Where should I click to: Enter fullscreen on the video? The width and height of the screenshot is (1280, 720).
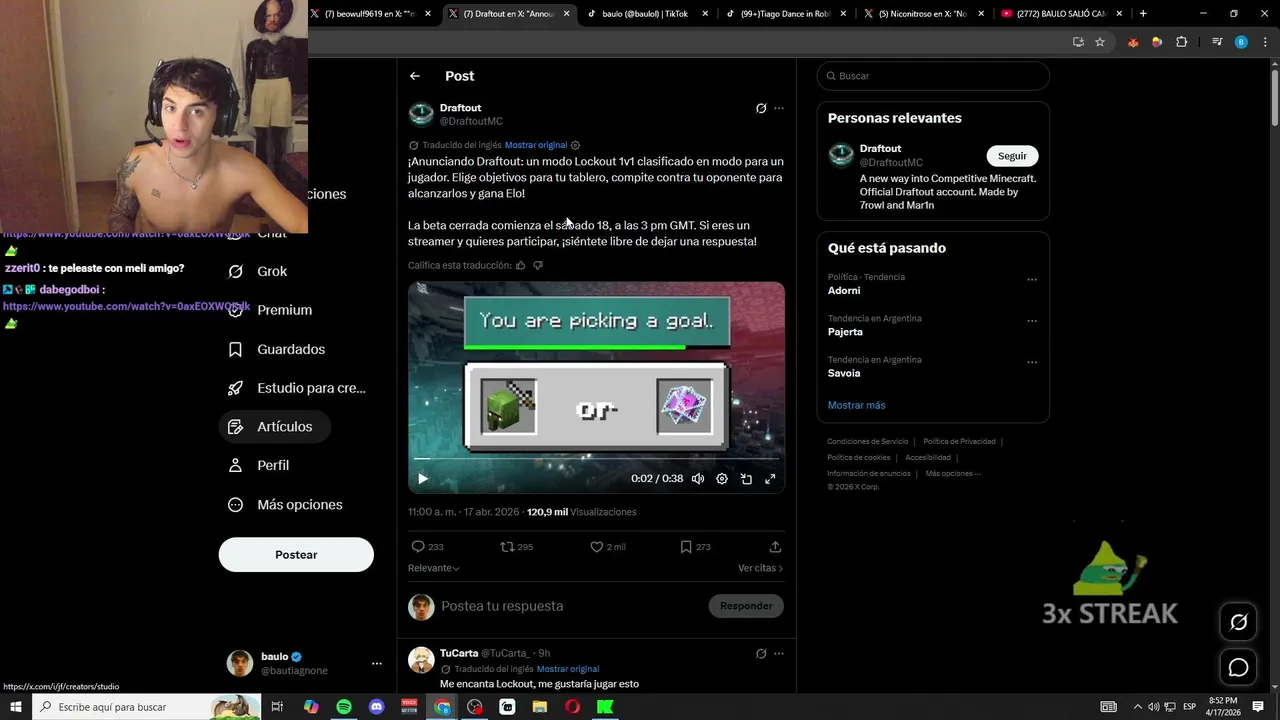pos(770,479)
